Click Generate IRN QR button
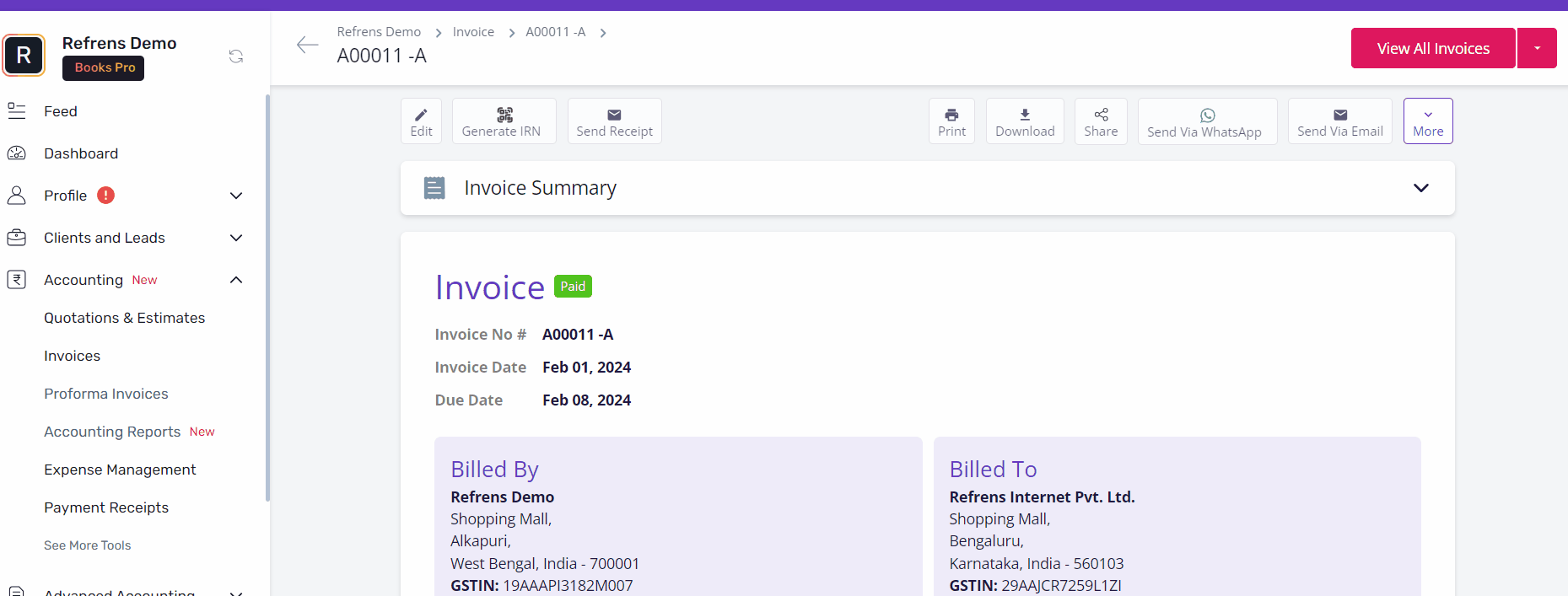The height and width of the screenshot is (596, 1568). click(x=504, y=121)
